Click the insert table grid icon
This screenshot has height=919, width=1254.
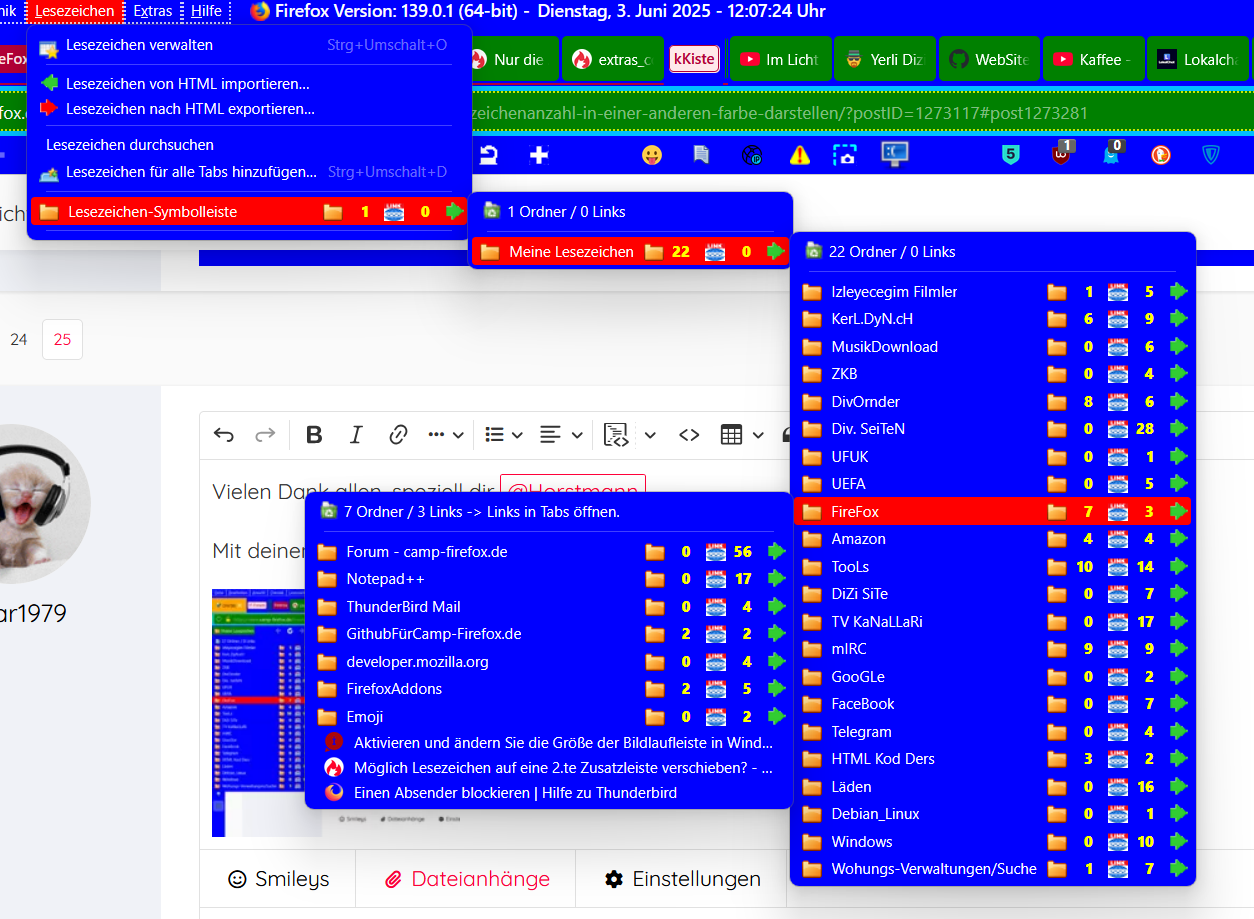coord(732,435)
